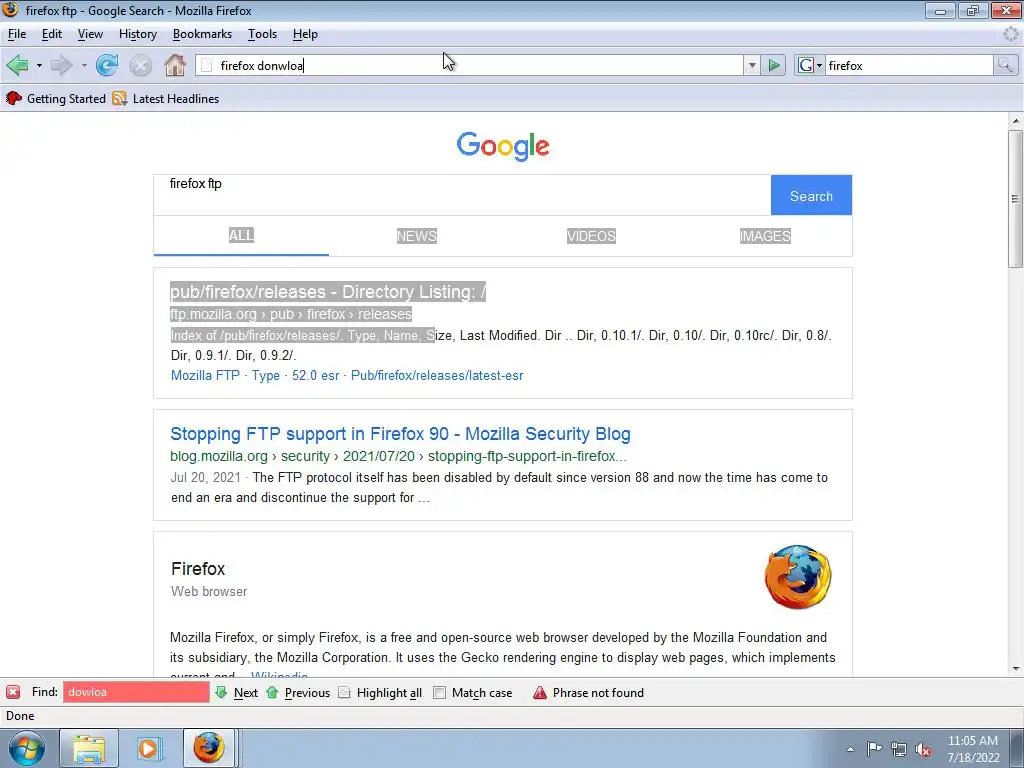Screen dimensions: 1024x768
Task: Open the History menu
Action: [138, 34]
